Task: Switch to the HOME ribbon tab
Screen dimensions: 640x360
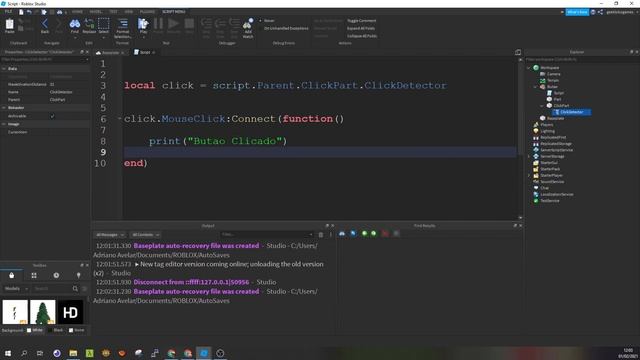Action: pos(77,12)
